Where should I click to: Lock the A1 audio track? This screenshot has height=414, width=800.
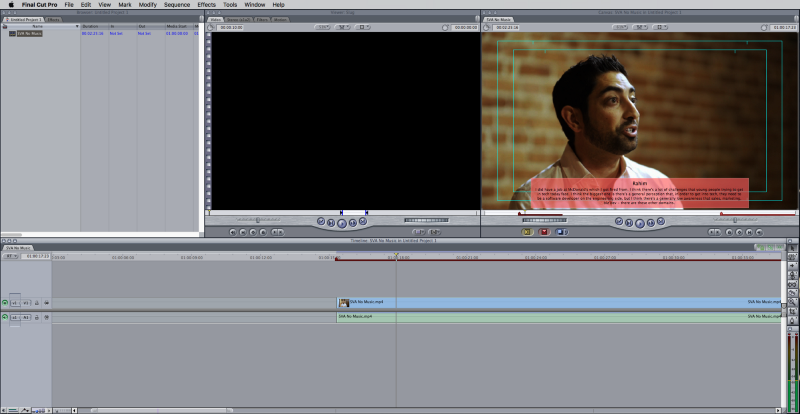click(36, 317)
